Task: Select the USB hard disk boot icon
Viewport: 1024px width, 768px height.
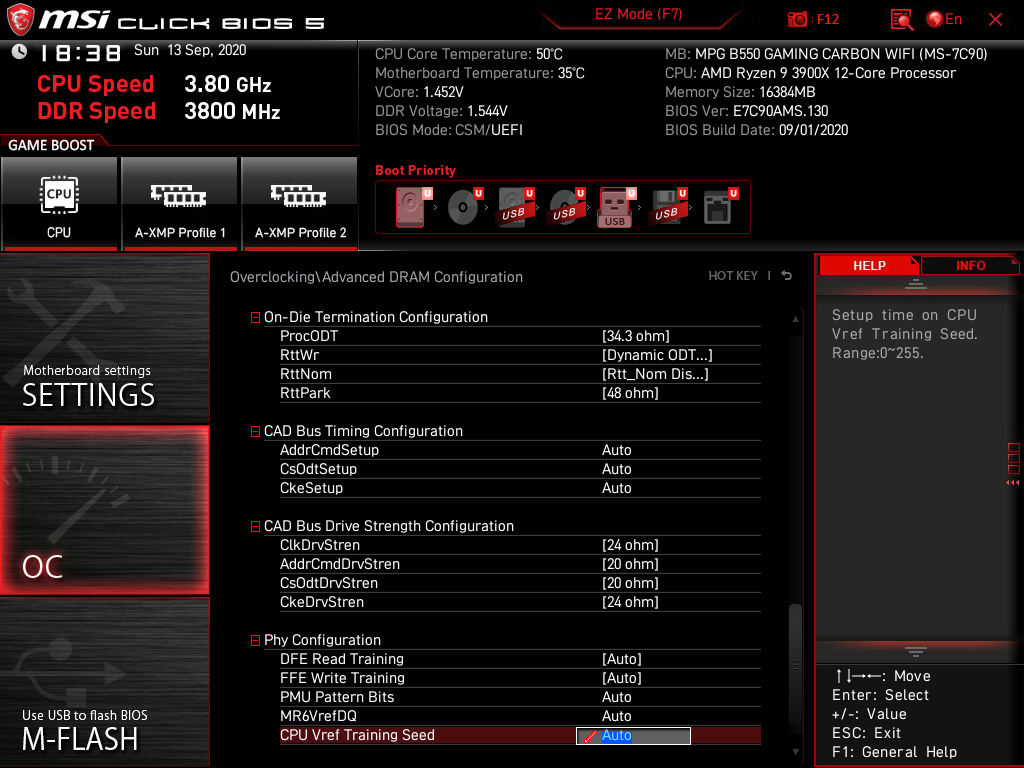Action: click(x=515, y=207)
